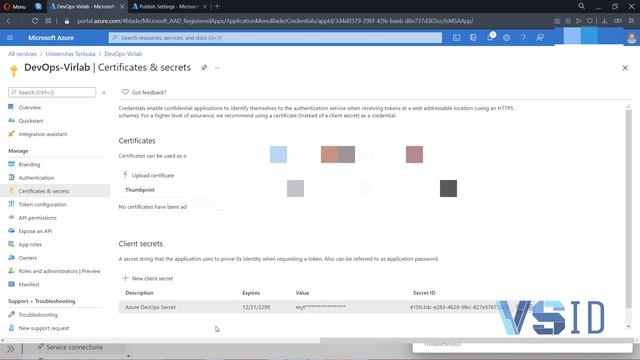Open Authentication in the sidebar
The width and height of the screenshot is (640, 360).
36,178
